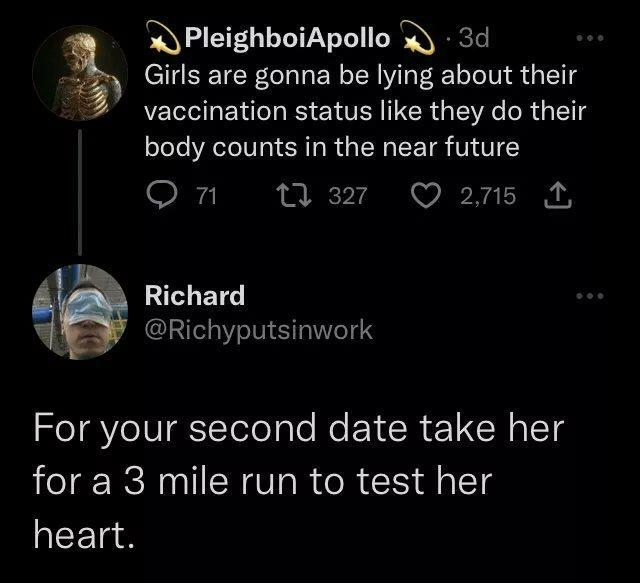
Task: Open the three-dot menu on Richard's tweet
Action: 592,296
